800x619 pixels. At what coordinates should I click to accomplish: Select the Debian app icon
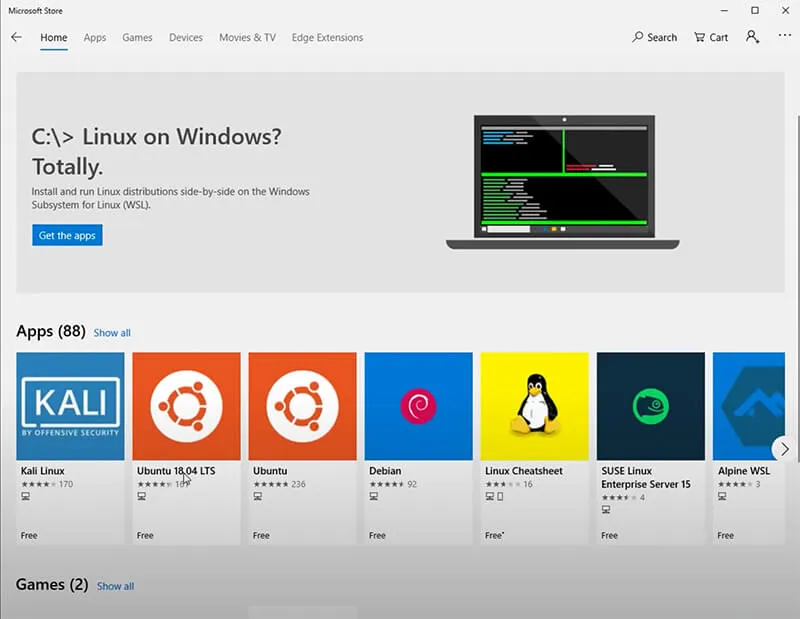click(418, 406)
